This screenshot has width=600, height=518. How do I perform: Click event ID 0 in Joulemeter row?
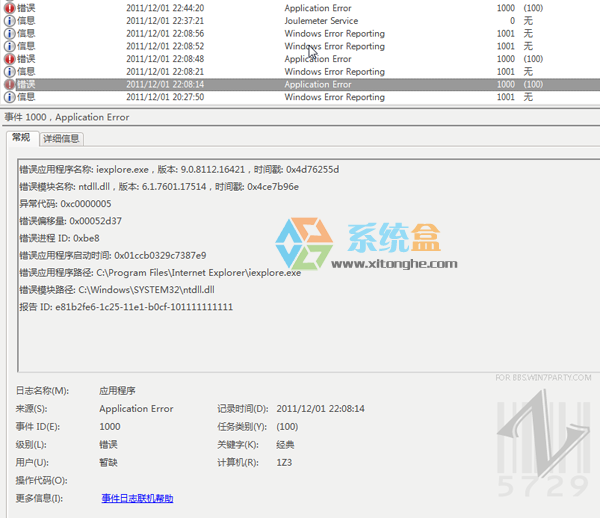(512, 21)
